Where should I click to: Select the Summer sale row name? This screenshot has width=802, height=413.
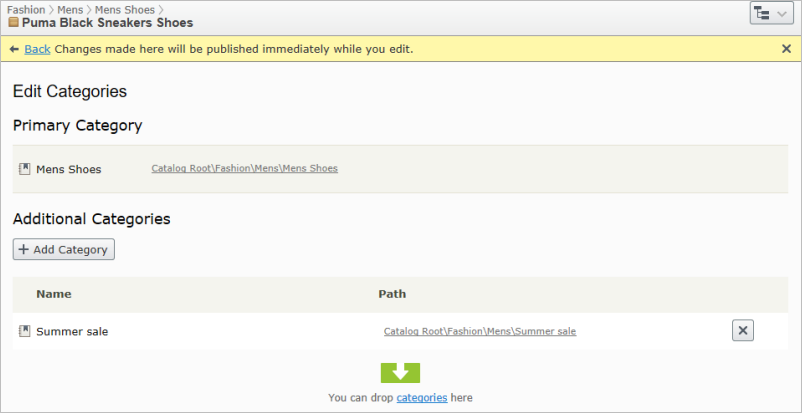[72, 331]
